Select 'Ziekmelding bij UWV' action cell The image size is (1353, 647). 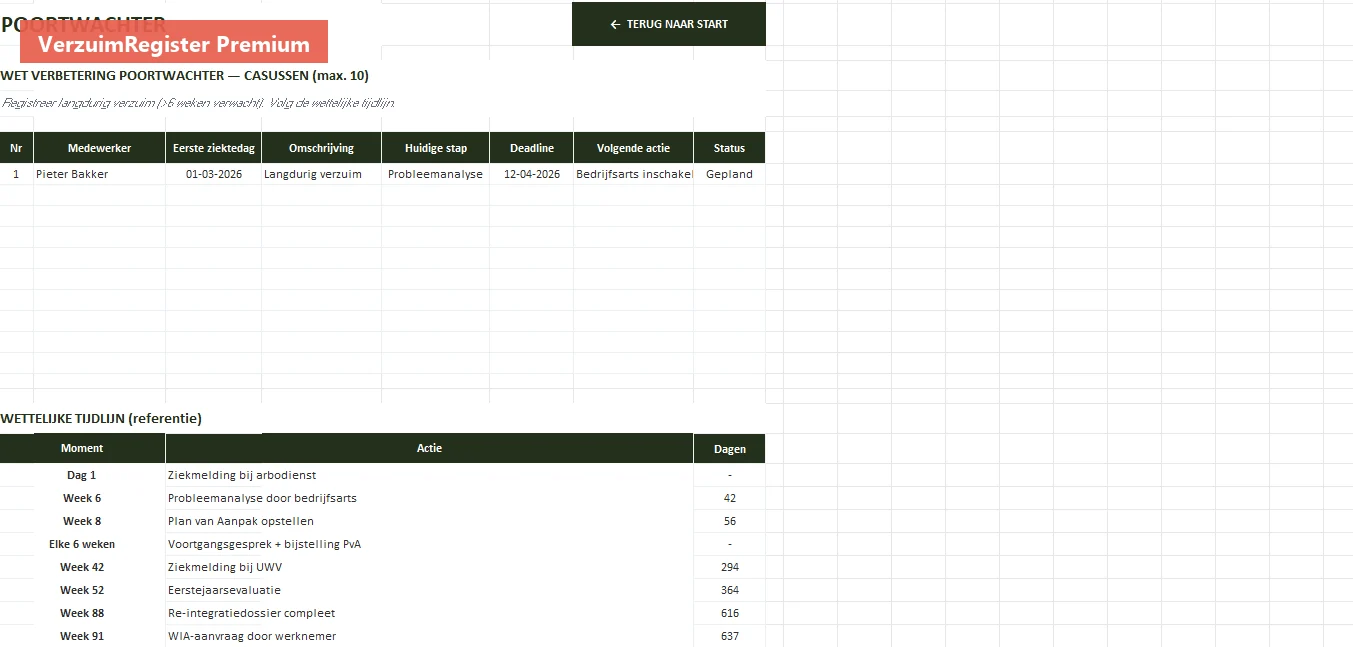coord(429,567)
